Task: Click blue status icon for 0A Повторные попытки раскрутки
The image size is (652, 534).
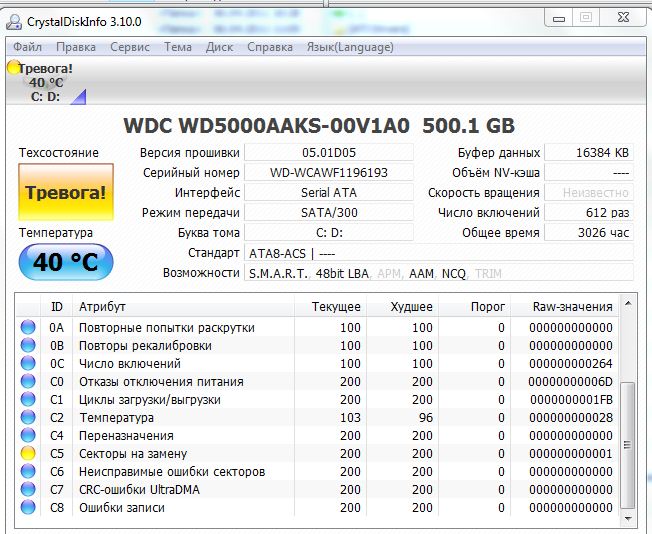Action: coord(28,327)
